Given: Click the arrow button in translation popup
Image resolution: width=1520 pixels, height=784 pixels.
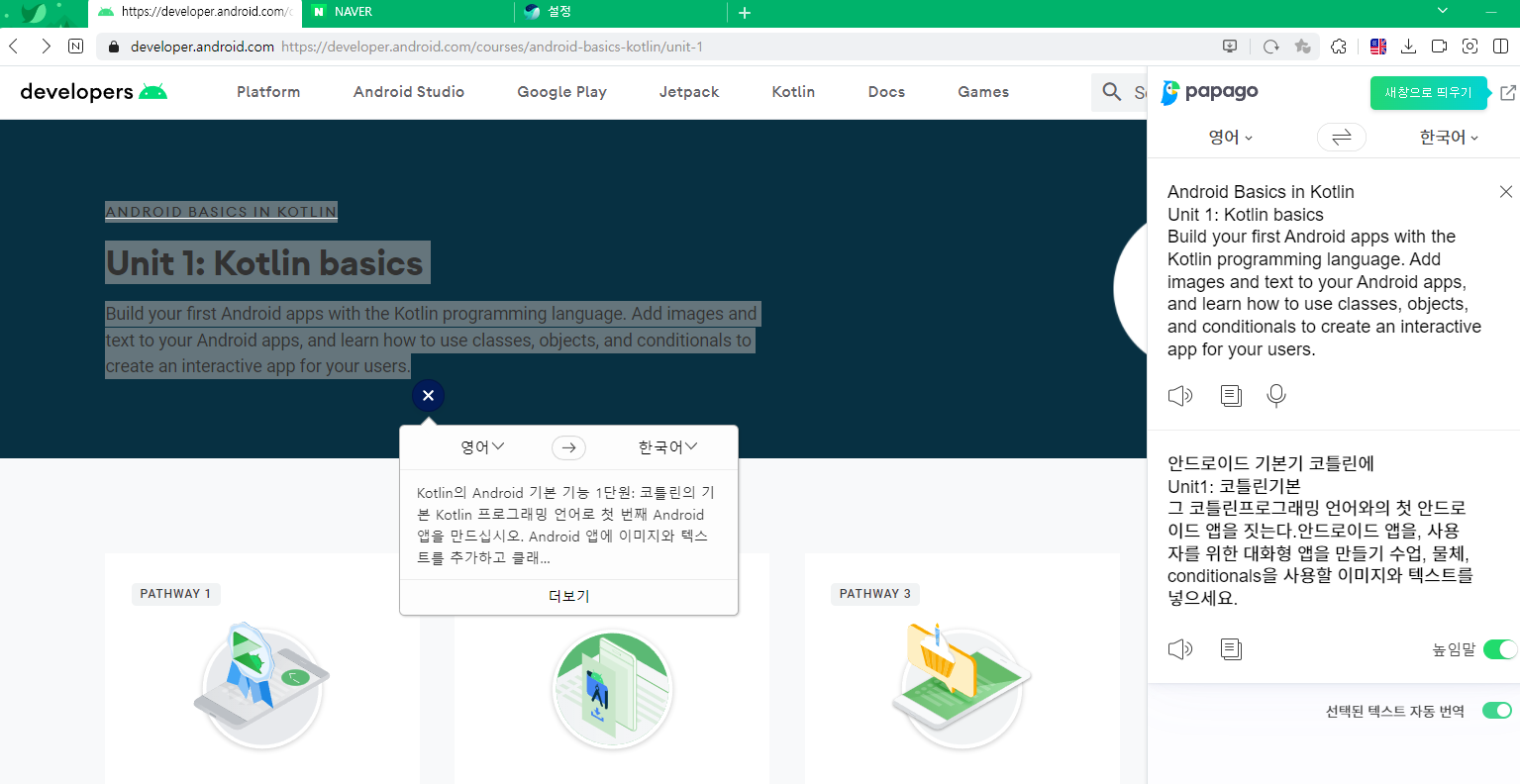Looking at the screenshot, I should pos(568,448).
